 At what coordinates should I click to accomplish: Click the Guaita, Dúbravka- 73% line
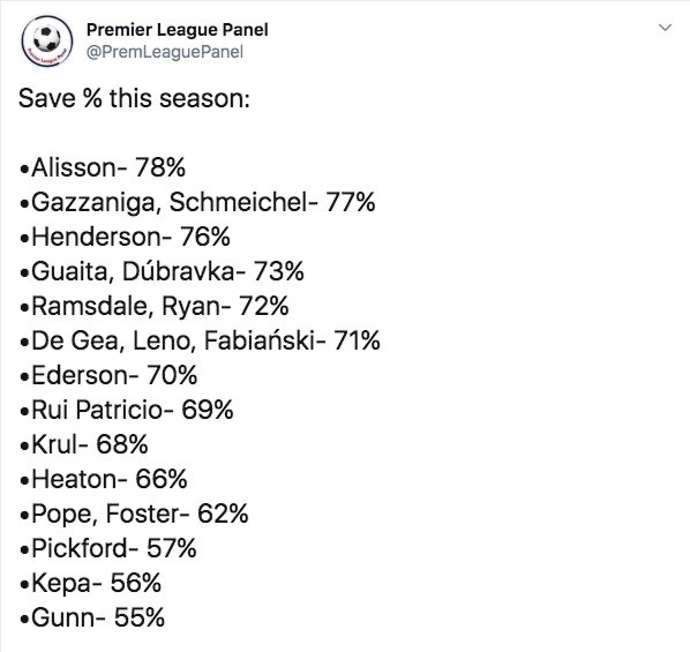161,271
